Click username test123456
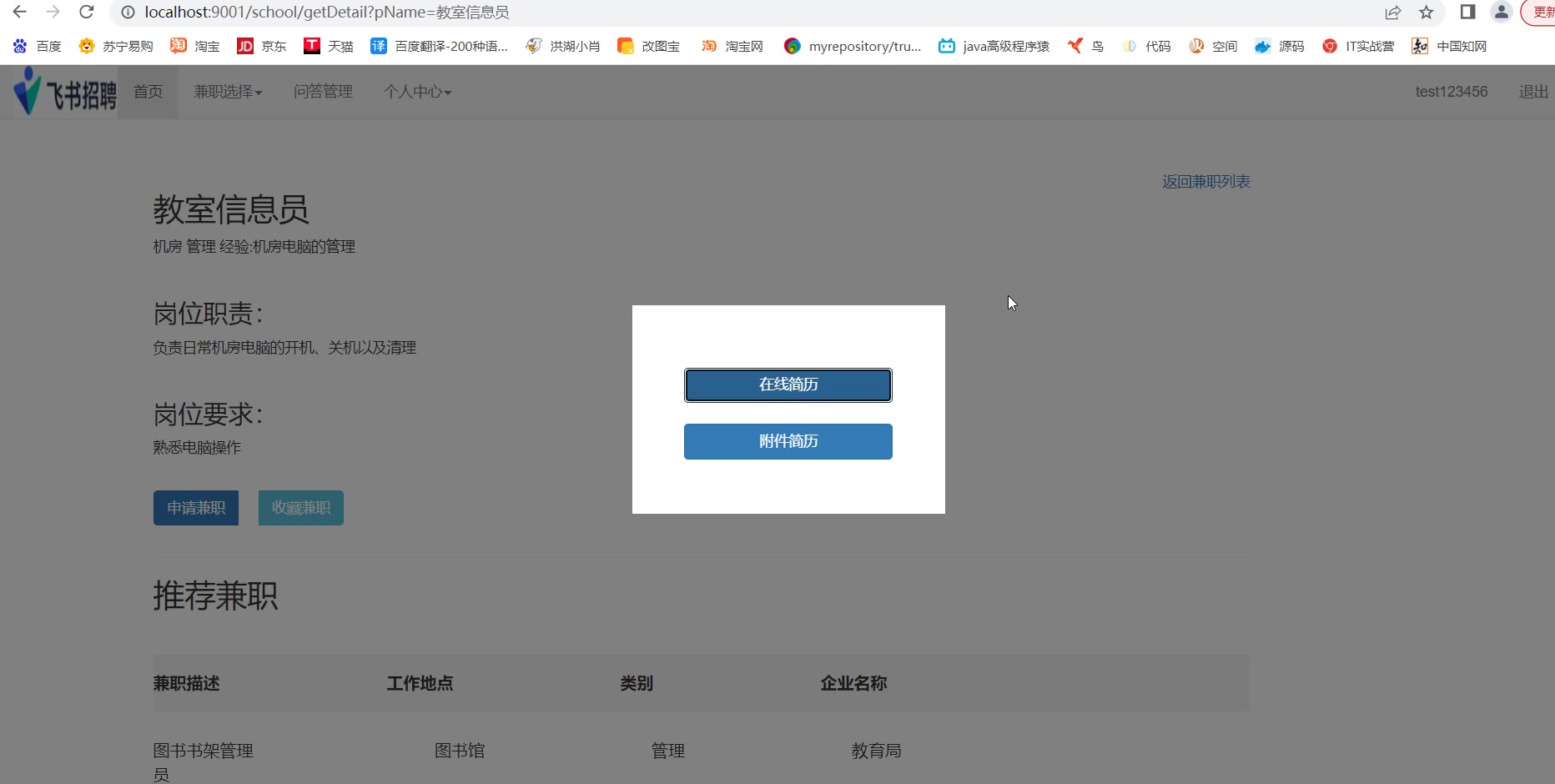The image size is (1555, 784). coord(1451,92)
